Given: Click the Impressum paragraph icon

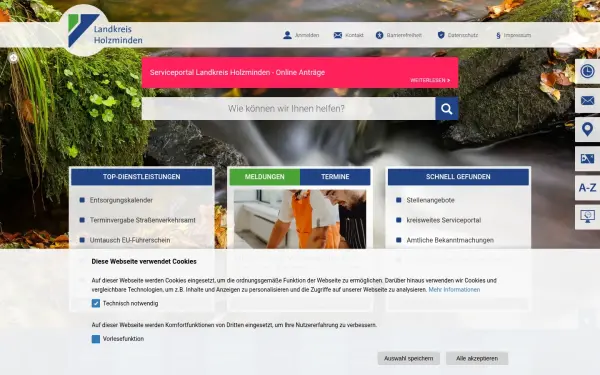Looking at the screenshot, I should [x=498, y=36].
